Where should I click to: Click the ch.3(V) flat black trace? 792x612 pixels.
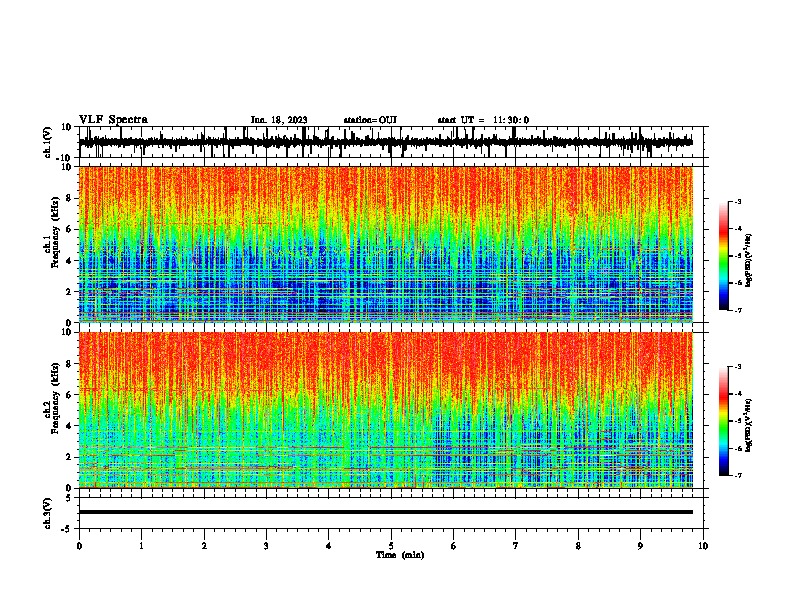coord(386,512)
